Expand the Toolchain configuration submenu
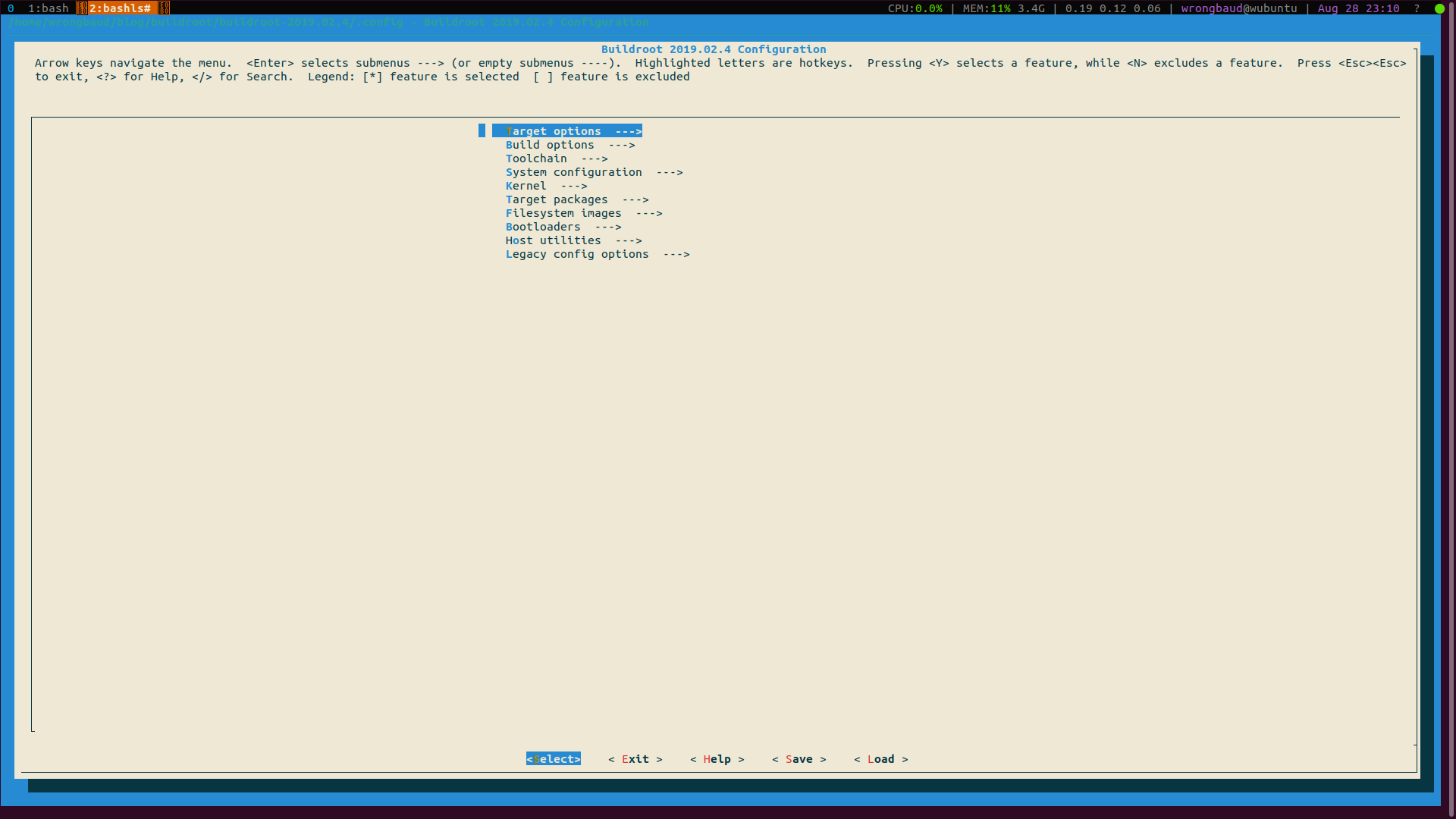Viewport: 1456px width, 819px height. [x=556, y=158]
